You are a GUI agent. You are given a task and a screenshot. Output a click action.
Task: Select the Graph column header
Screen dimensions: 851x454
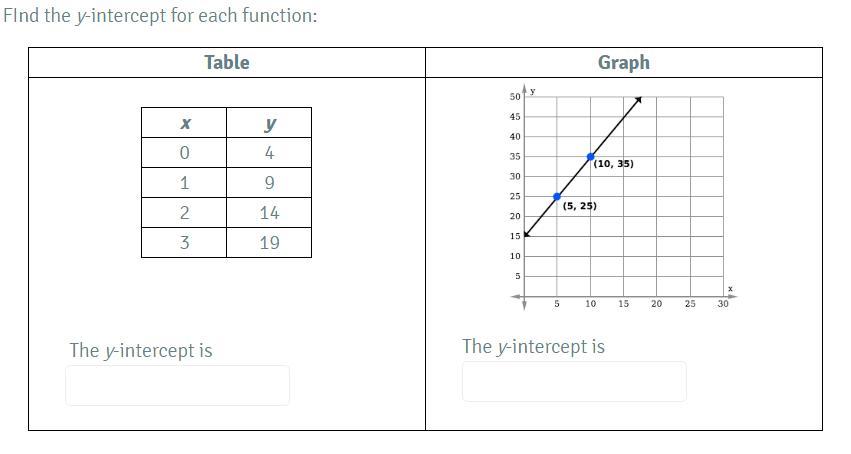(x=624, y=62)
